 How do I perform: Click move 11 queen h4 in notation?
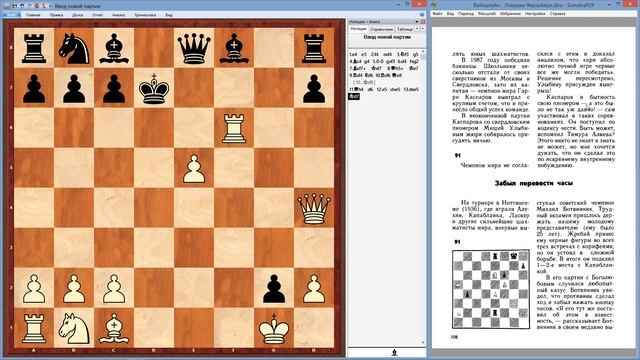(x=356, y=89)
